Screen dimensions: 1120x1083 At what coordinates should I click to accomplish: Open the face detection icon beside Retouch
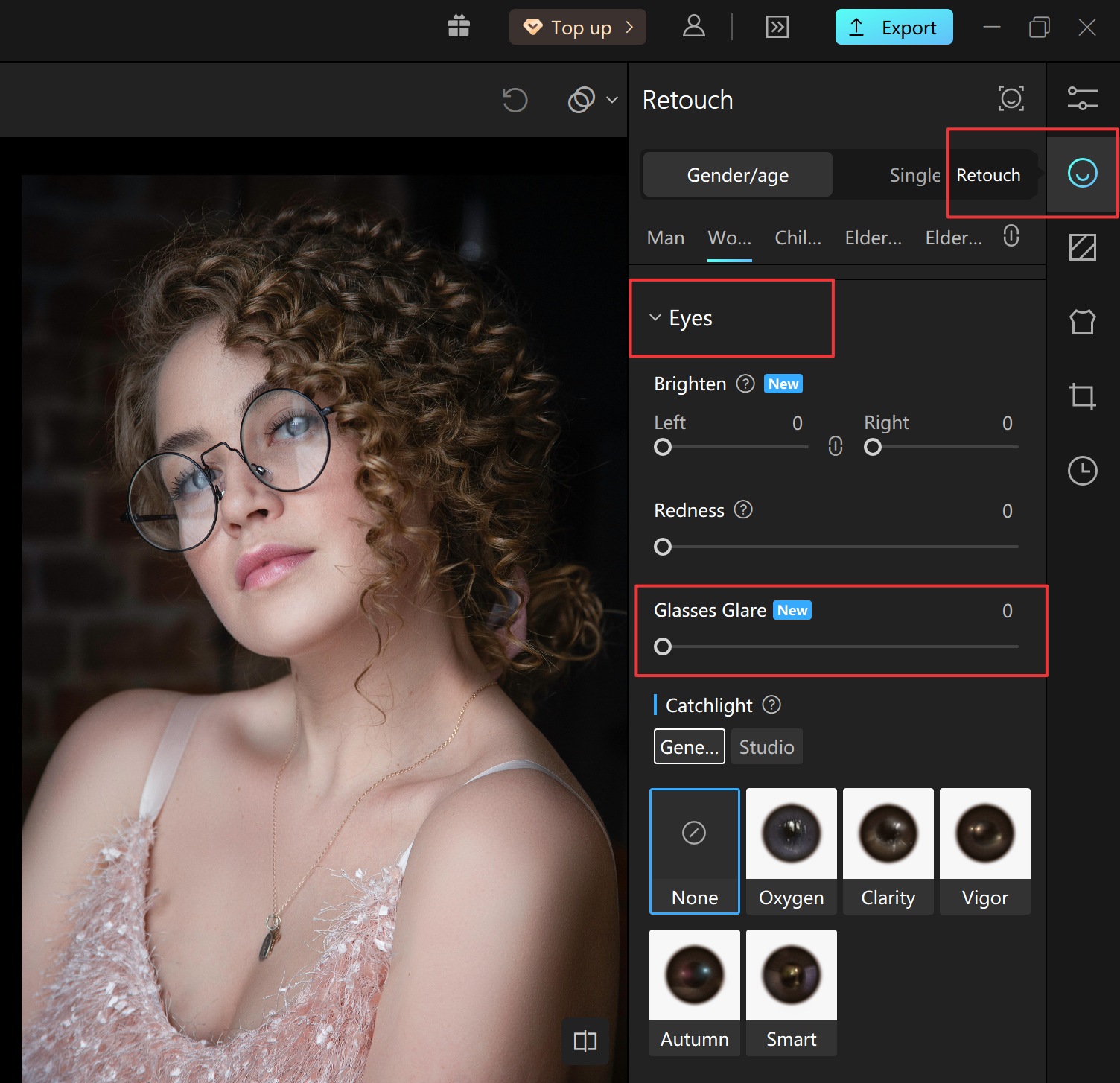(1011, 98)
